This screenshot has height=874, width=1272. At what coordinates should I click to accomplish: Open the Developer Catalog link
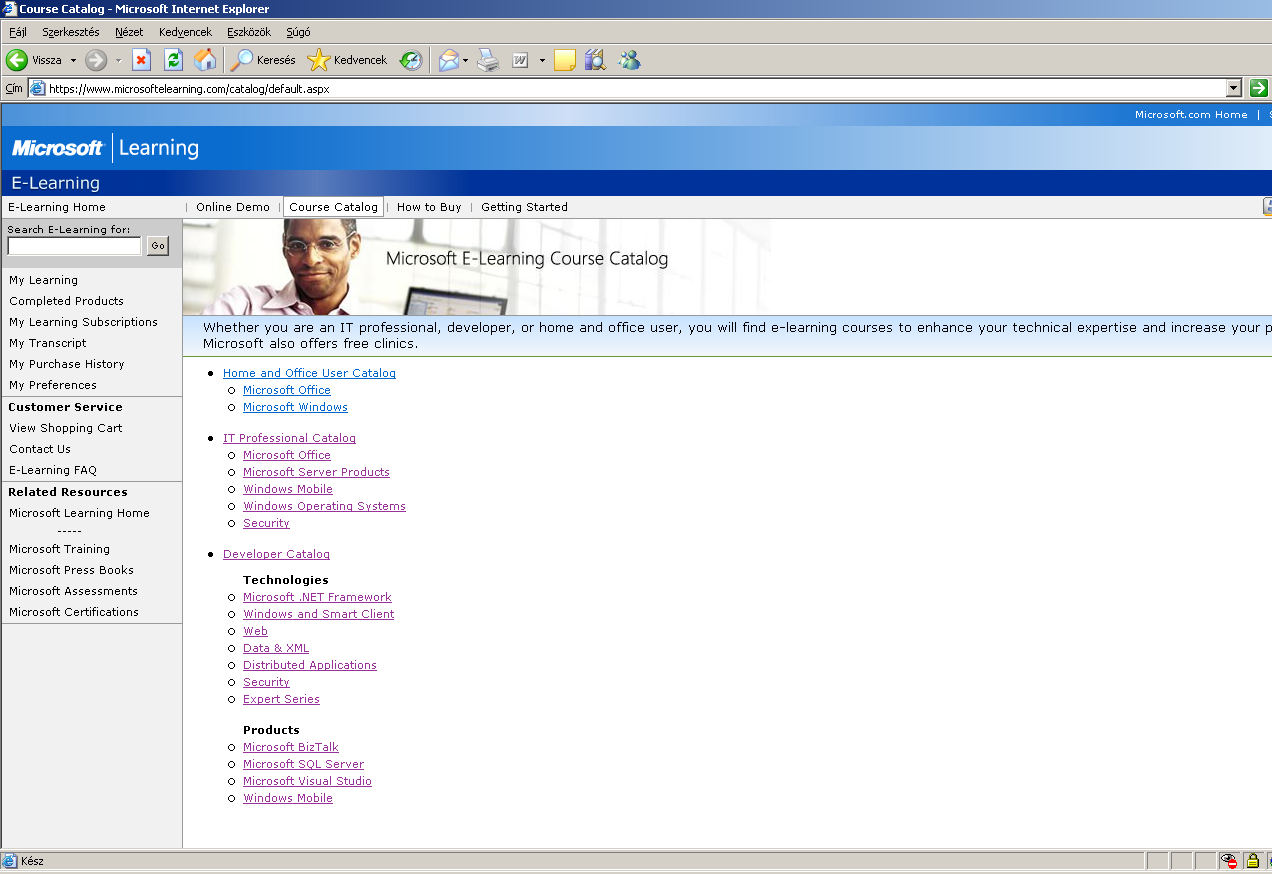(x=276, y=554)
